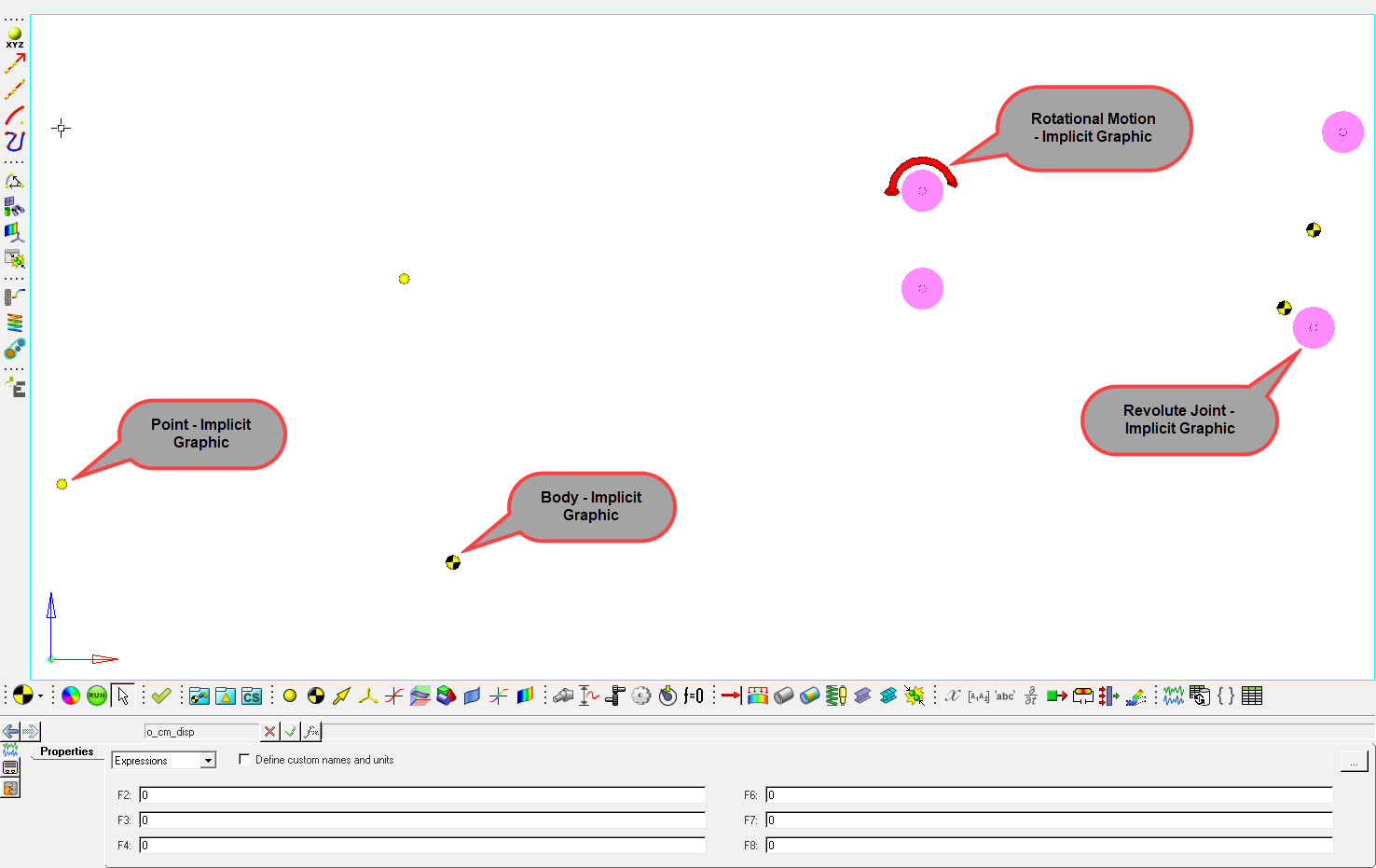Viewport: 1376px width, 868px height.
Task: Open the Vectors tool (yellow arrow)
Action: (342, 696)
